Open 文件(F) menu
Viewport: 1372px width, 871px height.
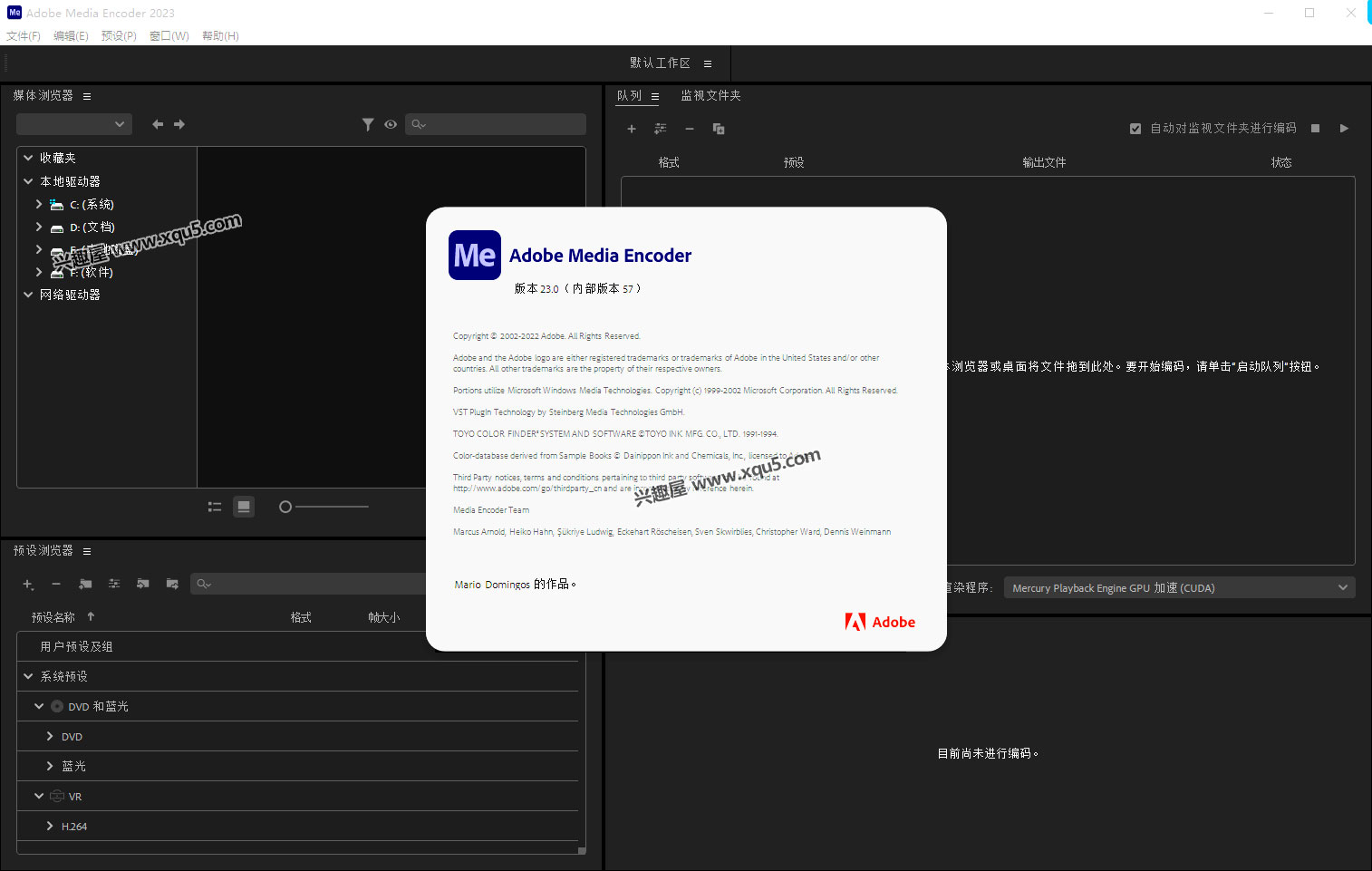click(24, 36)
